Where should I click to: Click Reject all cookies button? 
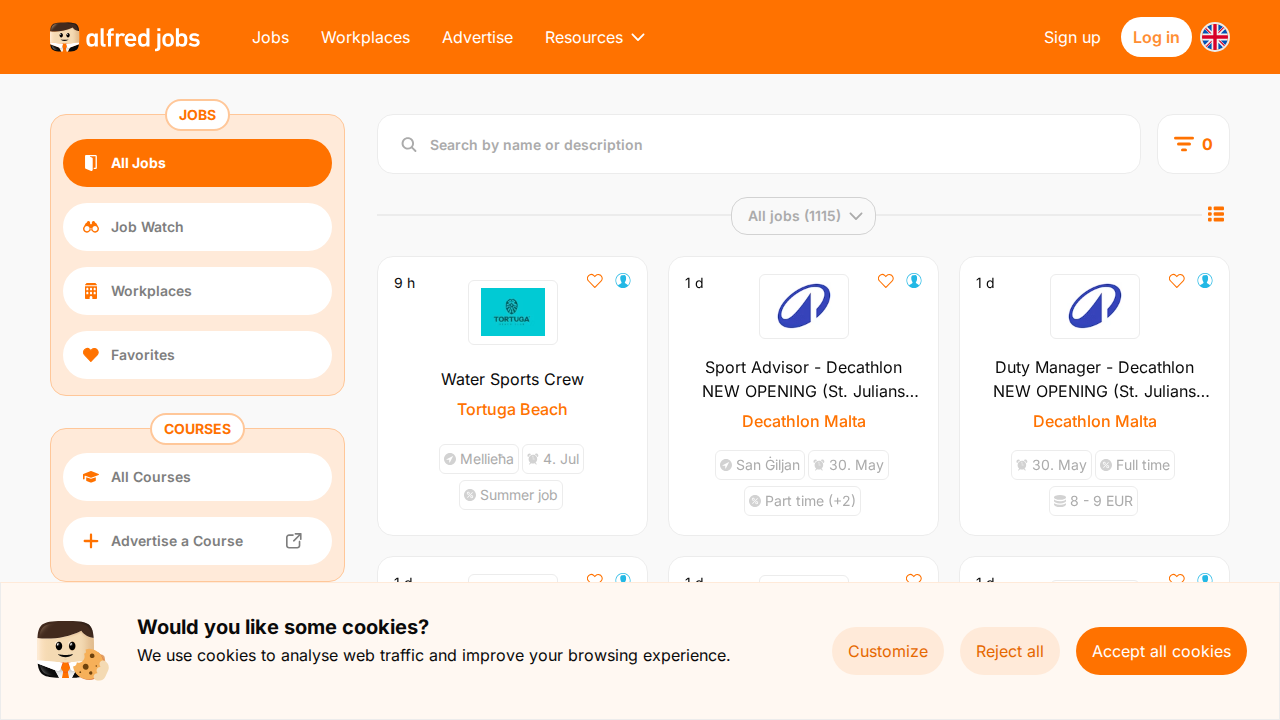[1010, 651]
